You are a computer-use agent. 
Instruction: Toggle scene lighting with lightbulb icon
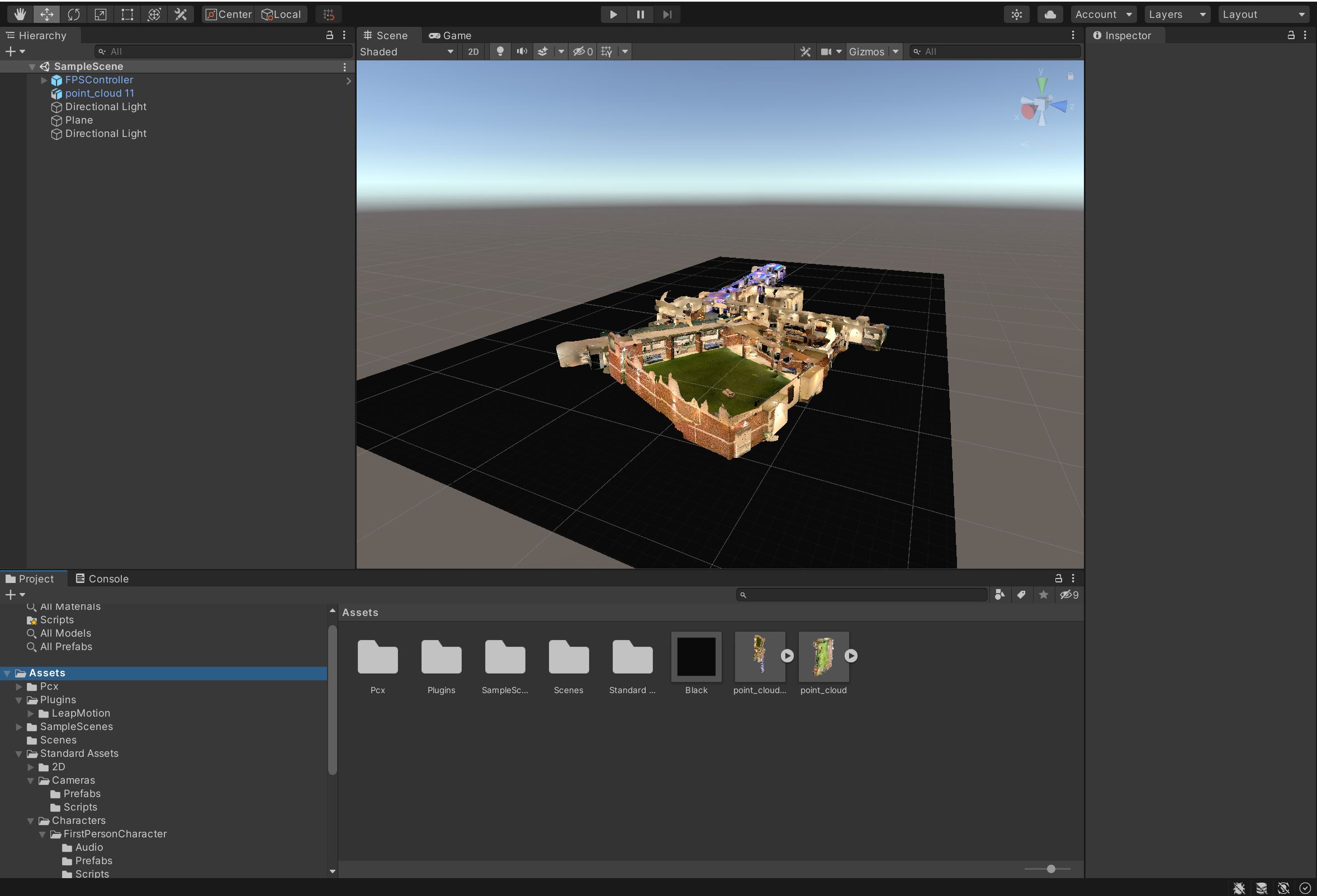pos(500,51)
